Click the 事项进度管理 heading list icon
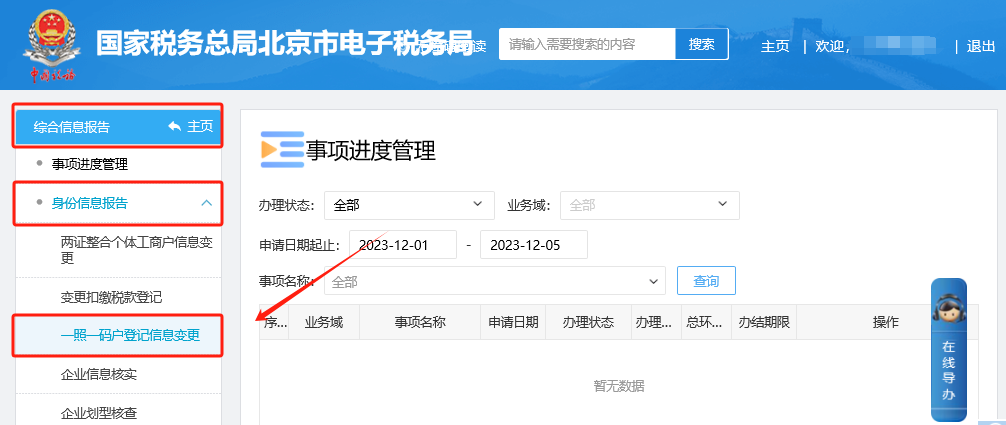The height and width of the screenshot is (425, 1006). click(x=282, y=150)
